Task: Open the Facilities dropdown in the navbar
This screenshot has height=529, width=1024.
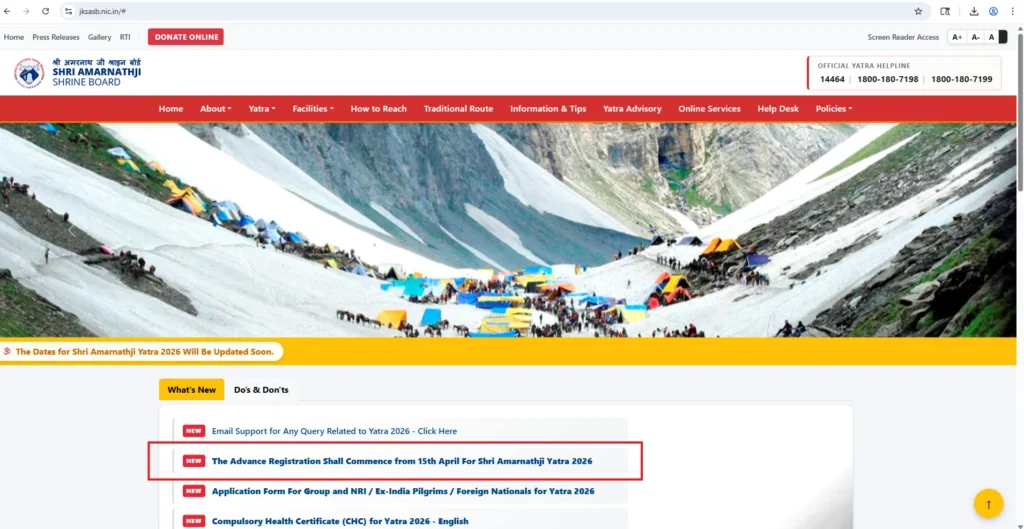Action: [313, 108]
